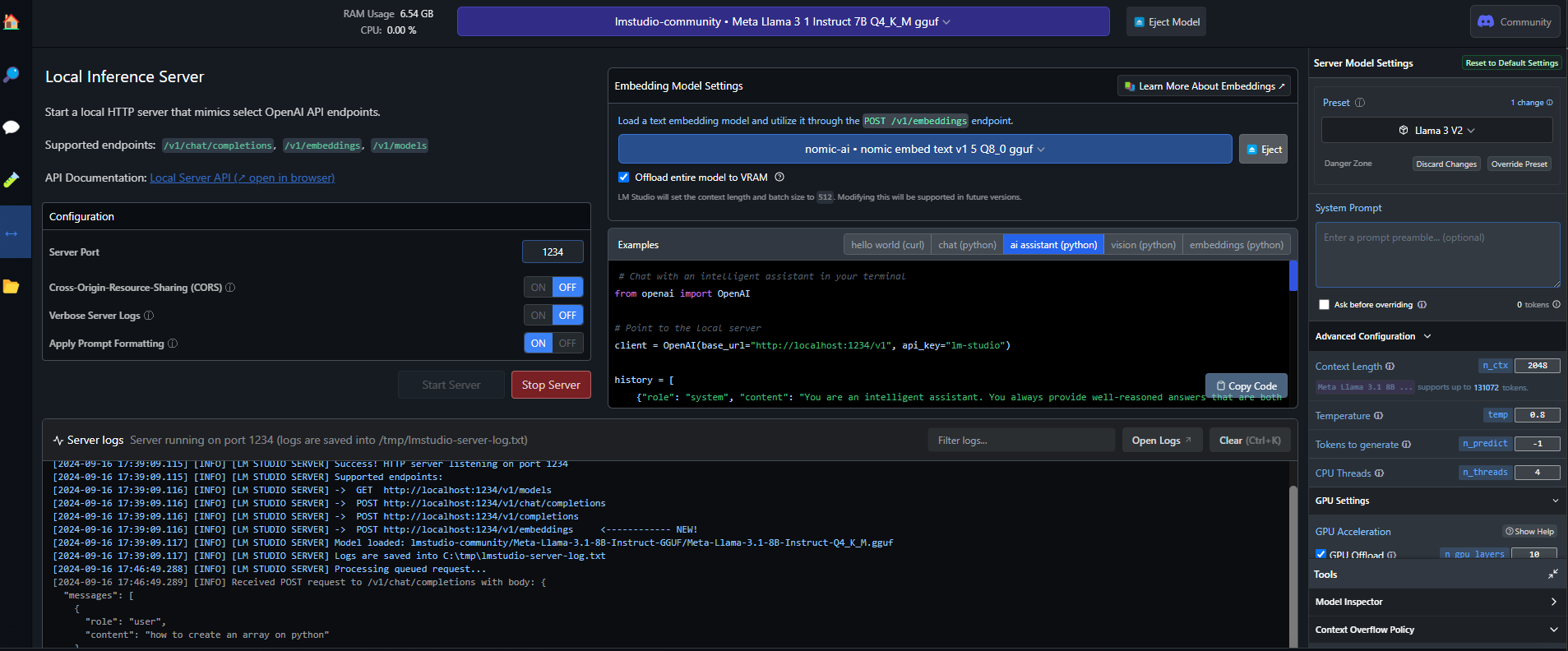This screenshot has width=1568, height=651.
Task: Click the GPU Offload info icon
Action: coord(1391,555)
